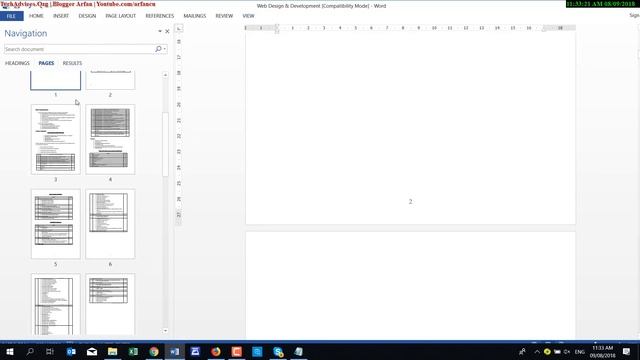The image size is (640, 360).
Task: Open the Windows Start menu
Action: (x=10, y=351)
